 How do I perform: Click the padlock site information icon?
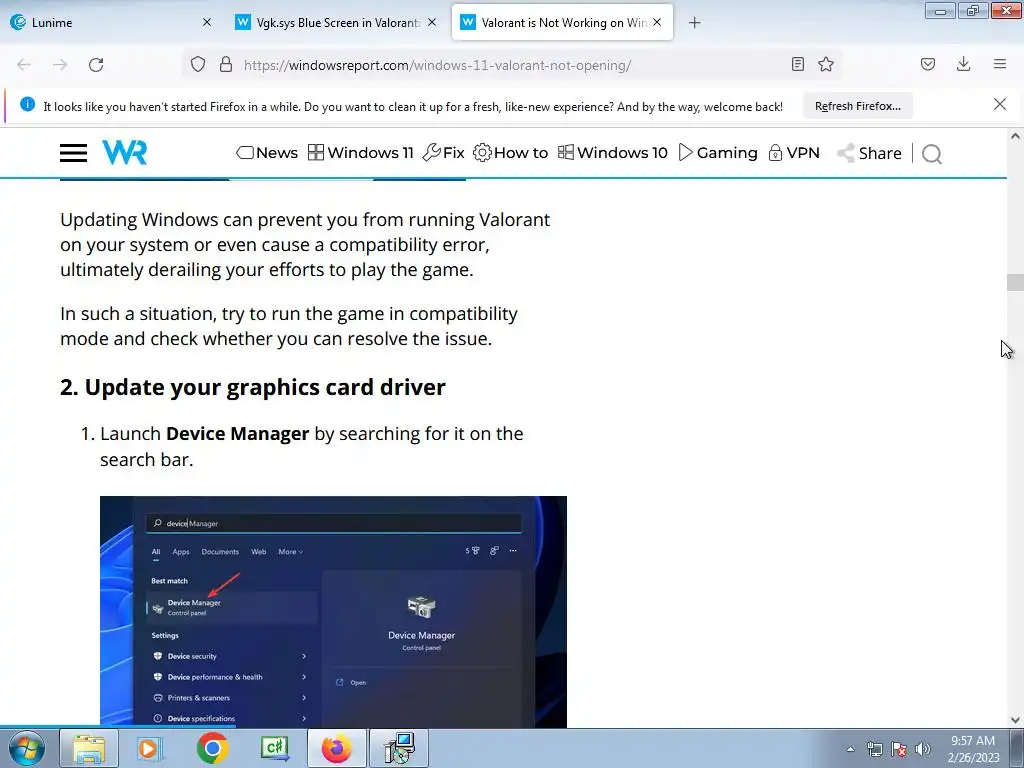(226, 65)
